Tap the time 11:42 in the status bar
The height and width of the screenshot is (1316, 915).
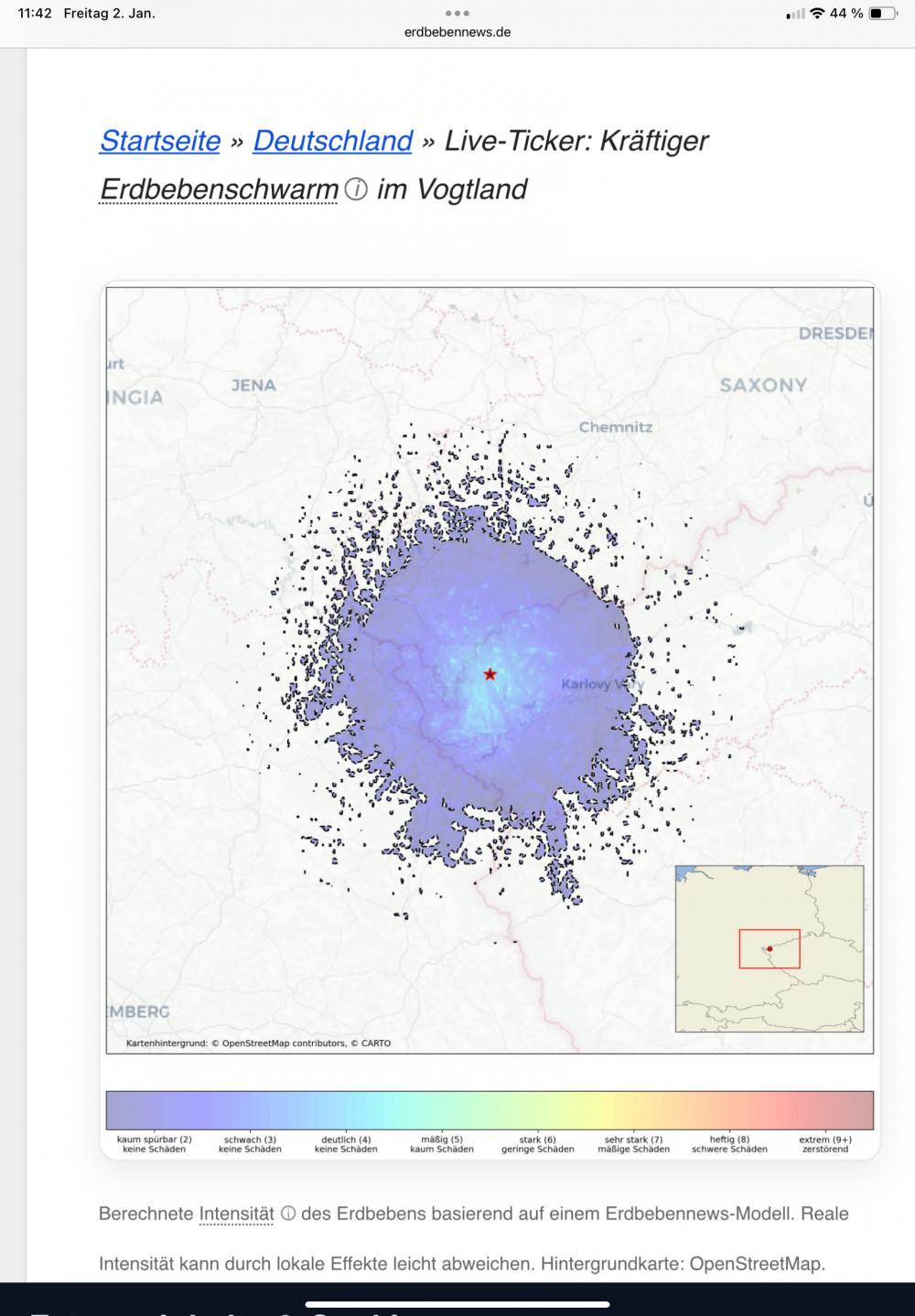point(35,14)
